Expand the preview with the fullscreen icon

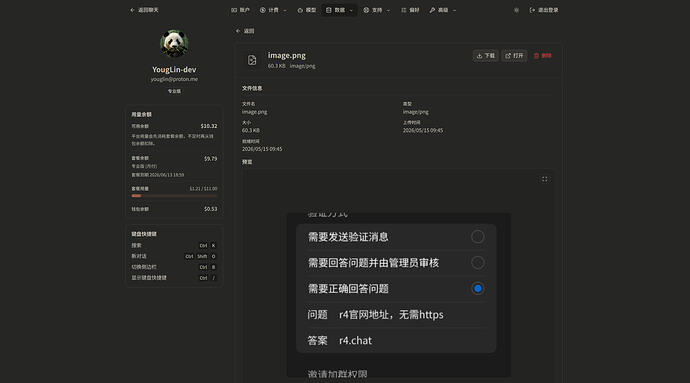(x=545, y=179)
